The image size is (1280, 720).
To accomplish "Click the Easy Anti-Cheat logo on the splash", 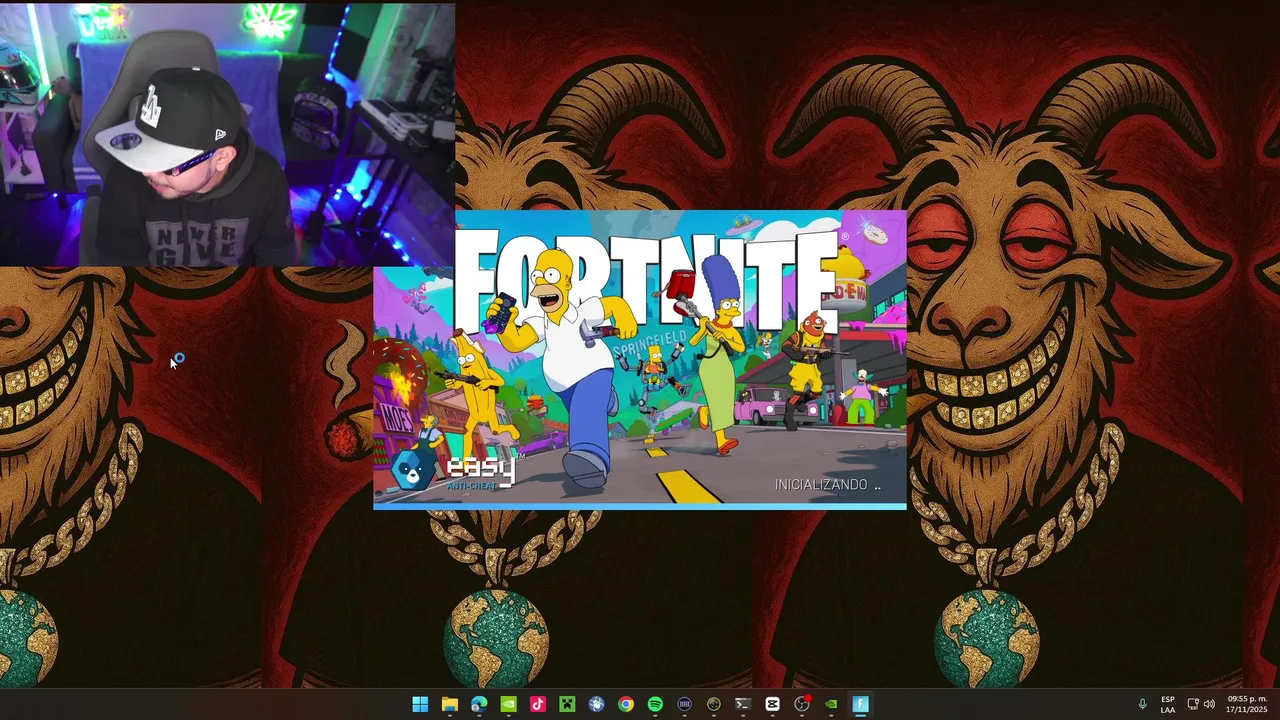I will pyautogui.click(x=456, y=470).
